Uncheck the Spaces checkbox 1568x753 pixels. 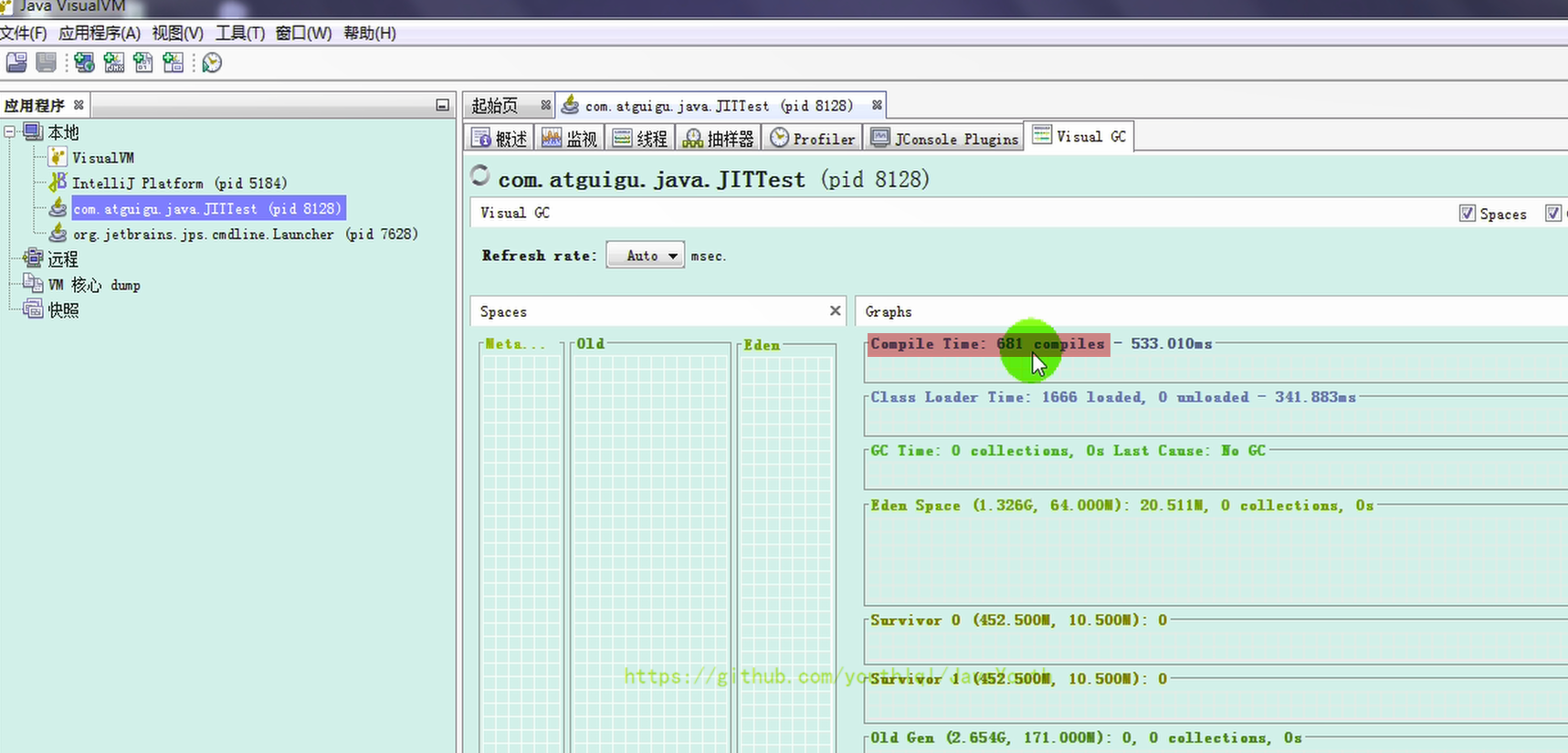(x=1468, y=214)
